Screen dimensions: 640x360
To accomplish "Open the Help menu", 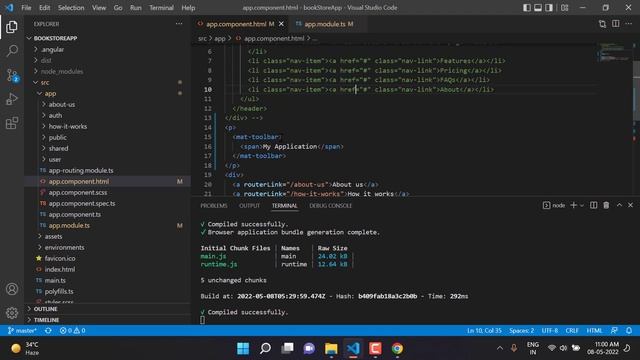I will click(188, 8).
